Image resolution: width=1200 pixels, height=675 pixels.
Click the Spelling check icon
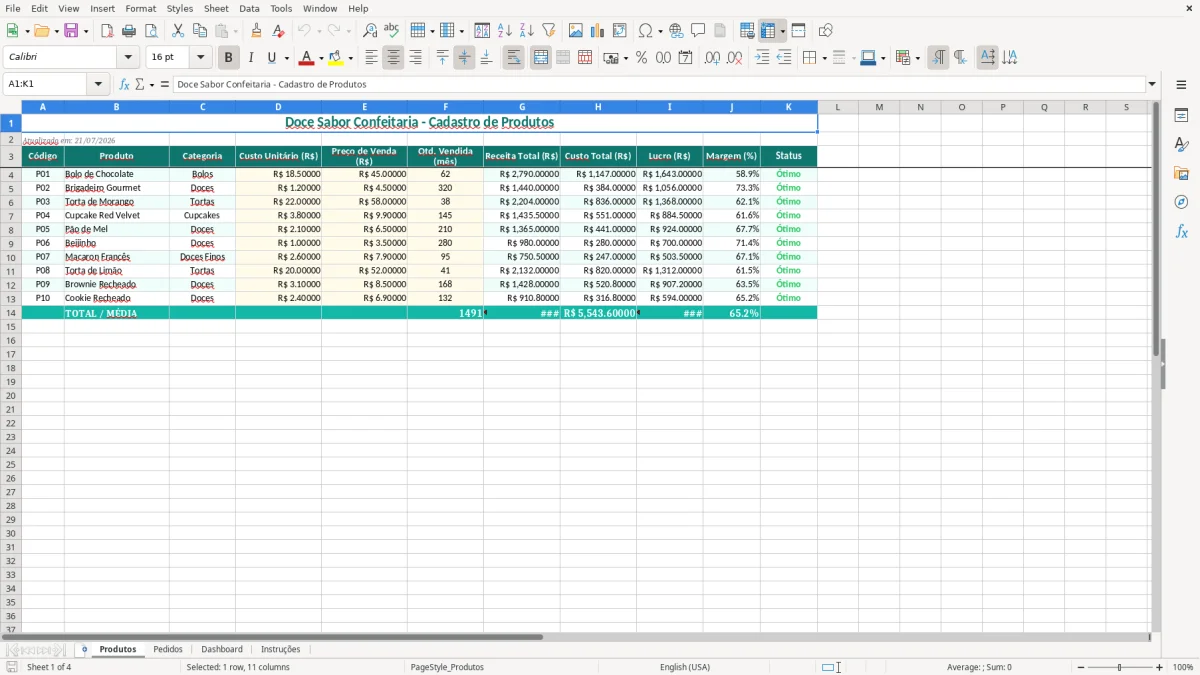392,31
